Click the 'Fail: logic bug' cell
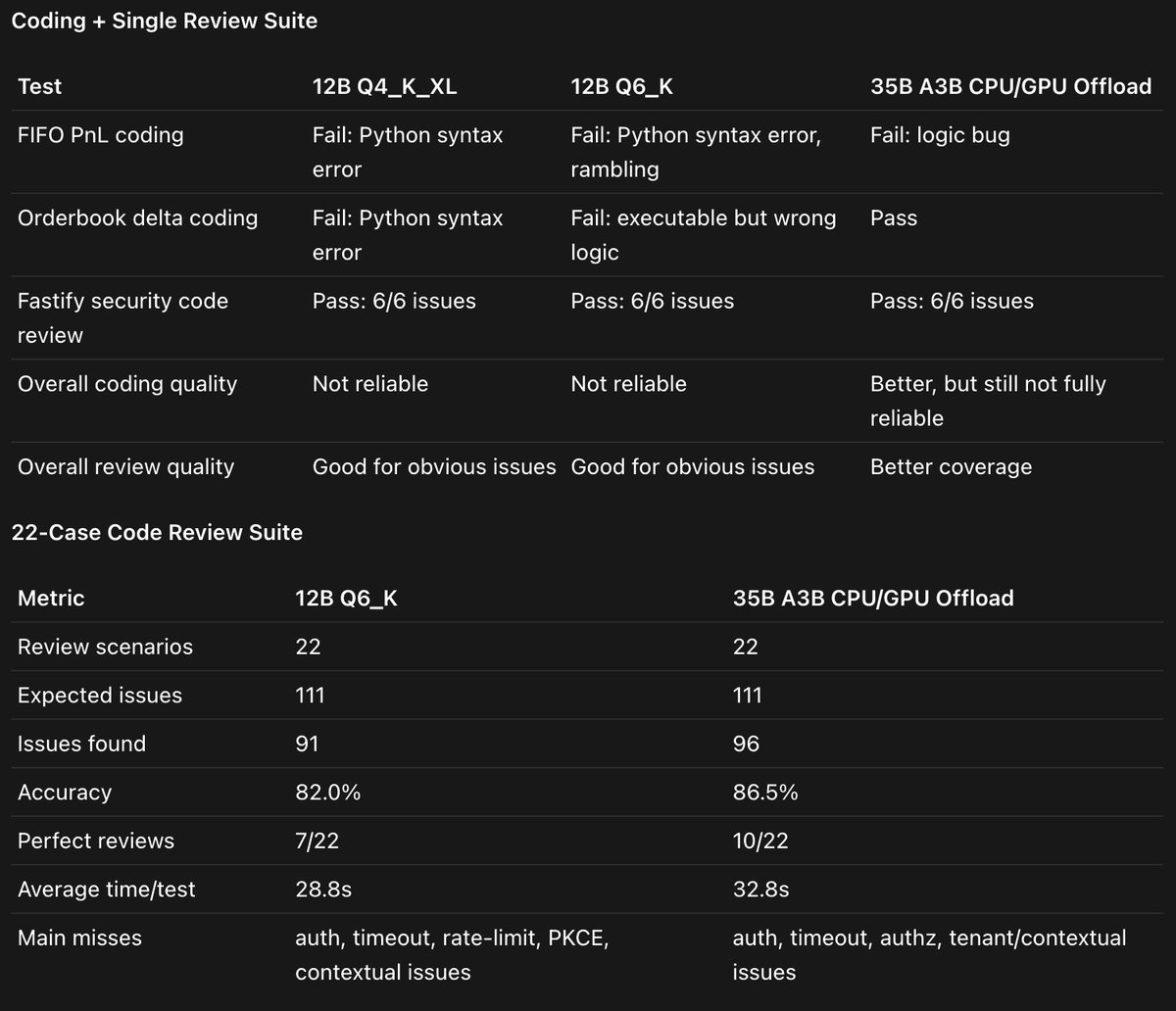This screenshot has height=1011, width=1176. [x=940, y=134]
